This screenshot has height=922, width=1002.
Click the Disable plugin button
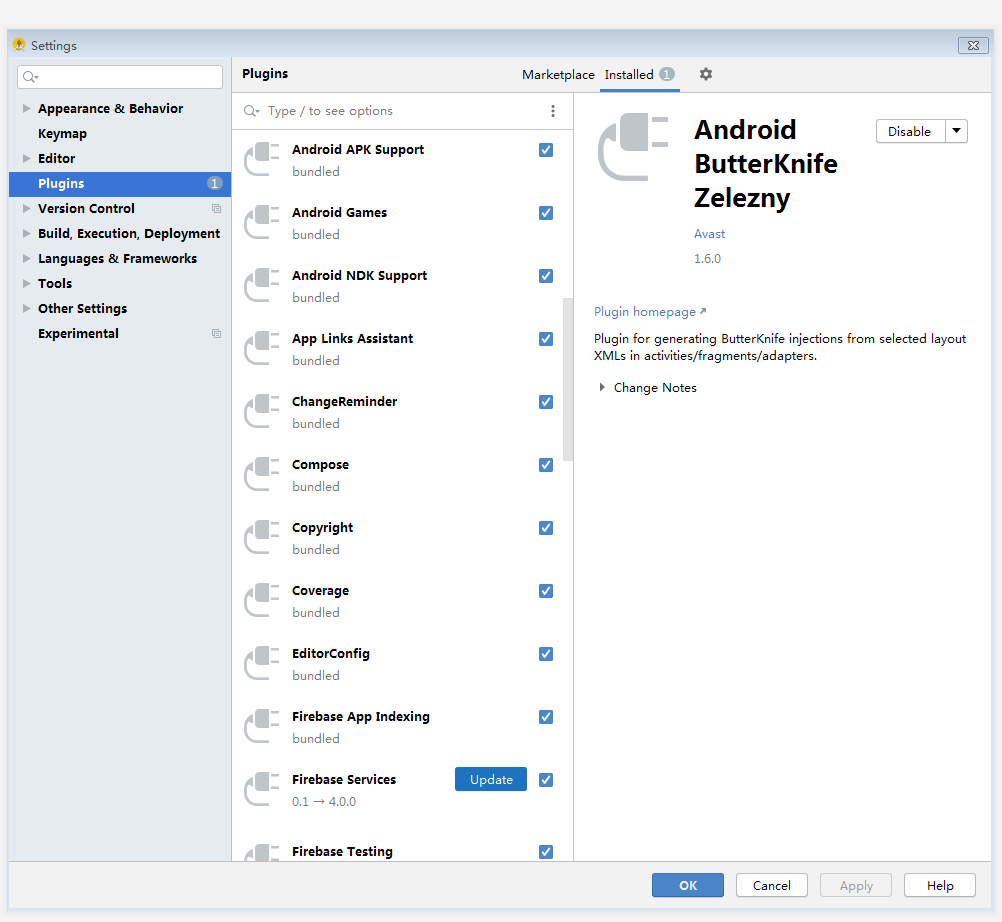(x=910, y=131)
